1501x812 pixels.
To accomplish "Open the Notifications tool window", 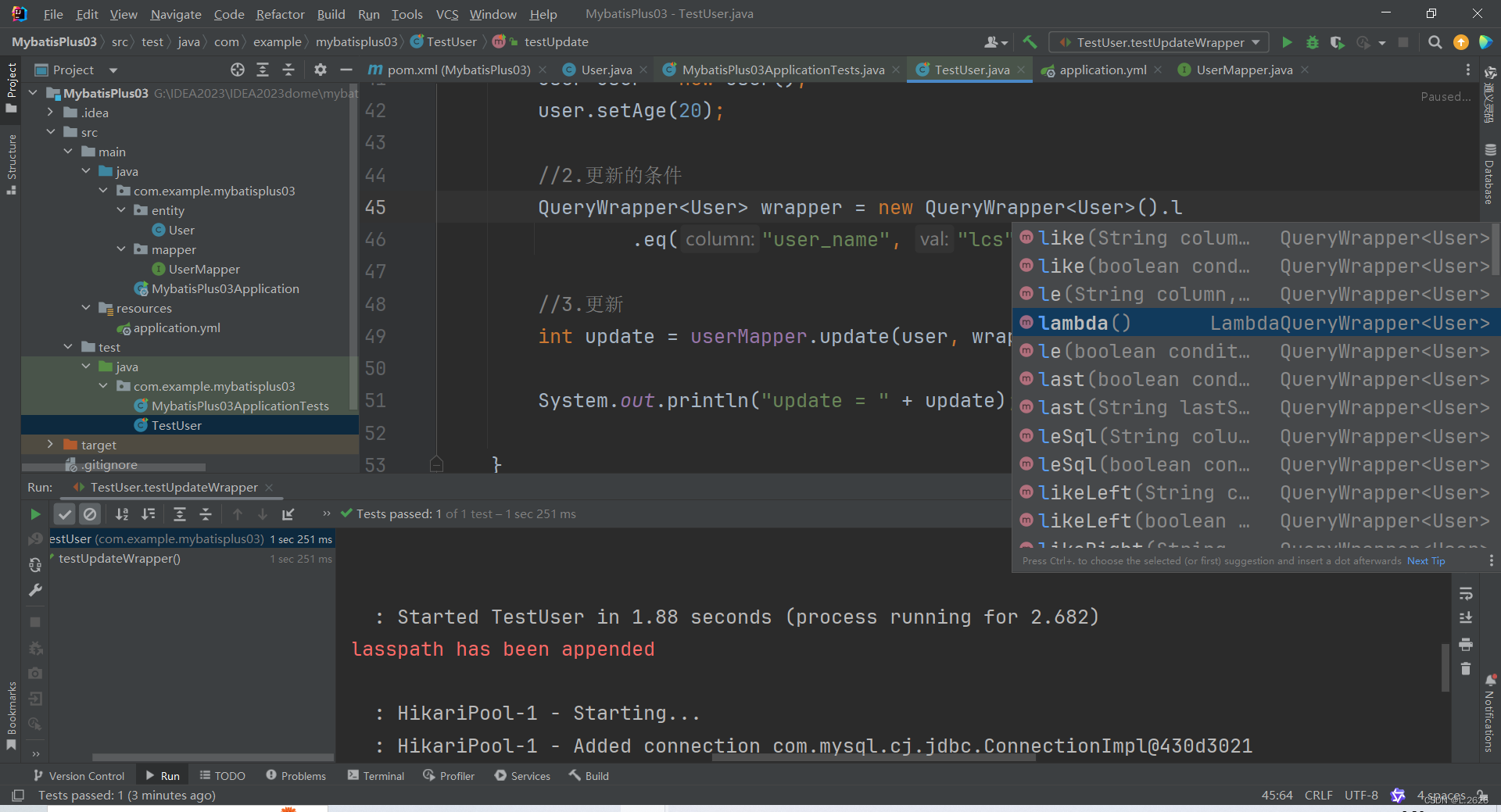I will click(x=1489, y=714).
